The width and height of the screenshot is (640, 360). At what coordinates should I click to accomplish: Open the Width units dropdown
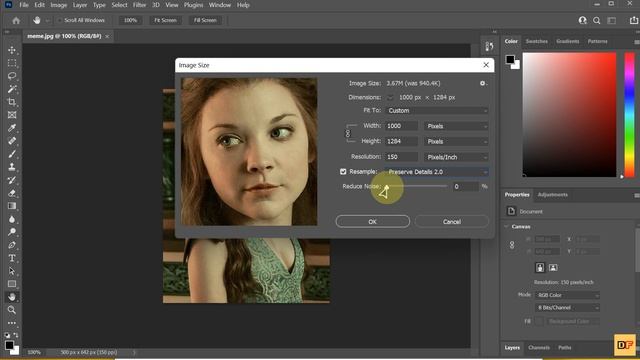pos(456,126)
